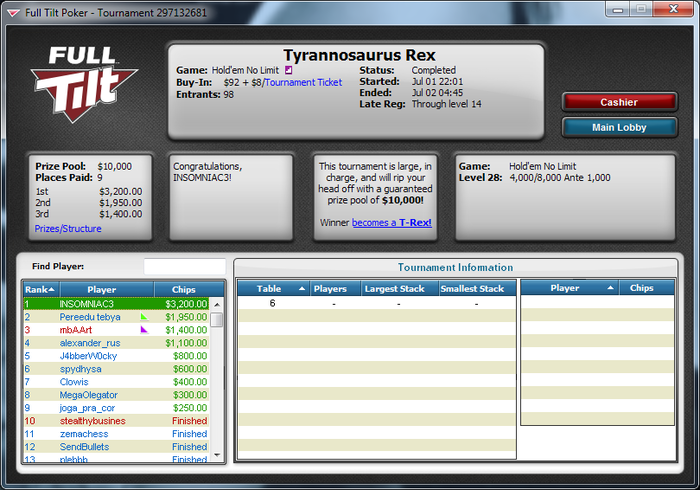The height and width of the screenshot is (490, 700).
Task: Minimize the Full Tilt Poker window
Action: click(618, 9)
